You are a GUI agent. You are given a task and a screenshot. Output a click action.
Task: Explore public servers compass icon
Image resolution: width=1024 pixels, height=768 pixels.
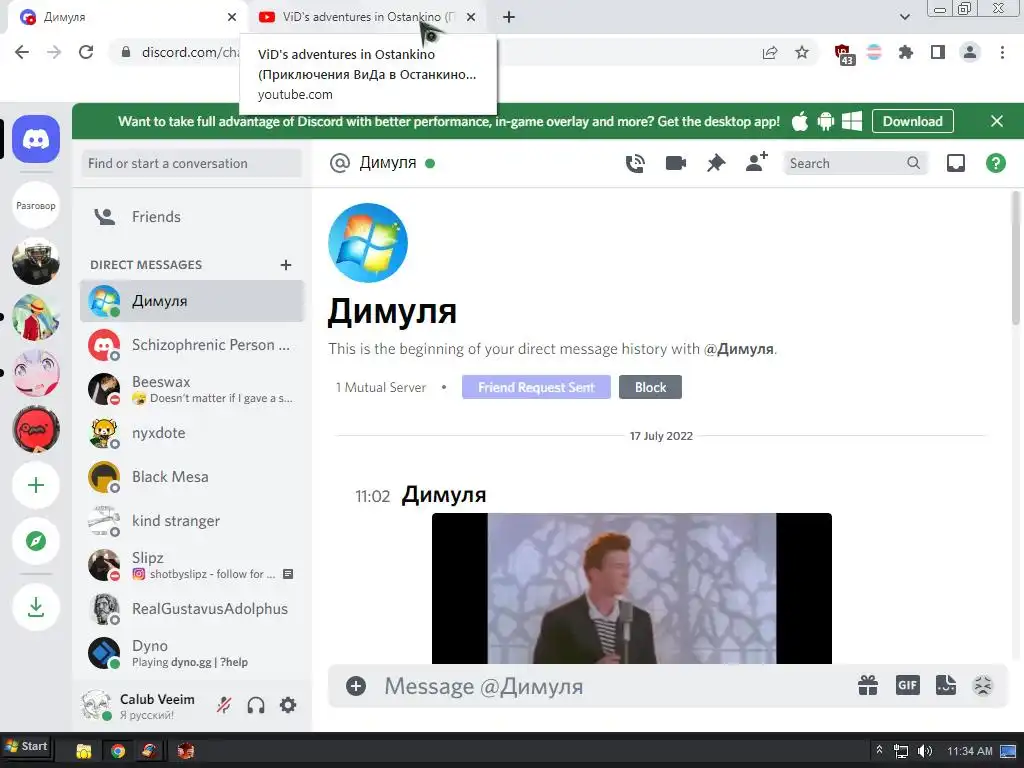[36, 541]
